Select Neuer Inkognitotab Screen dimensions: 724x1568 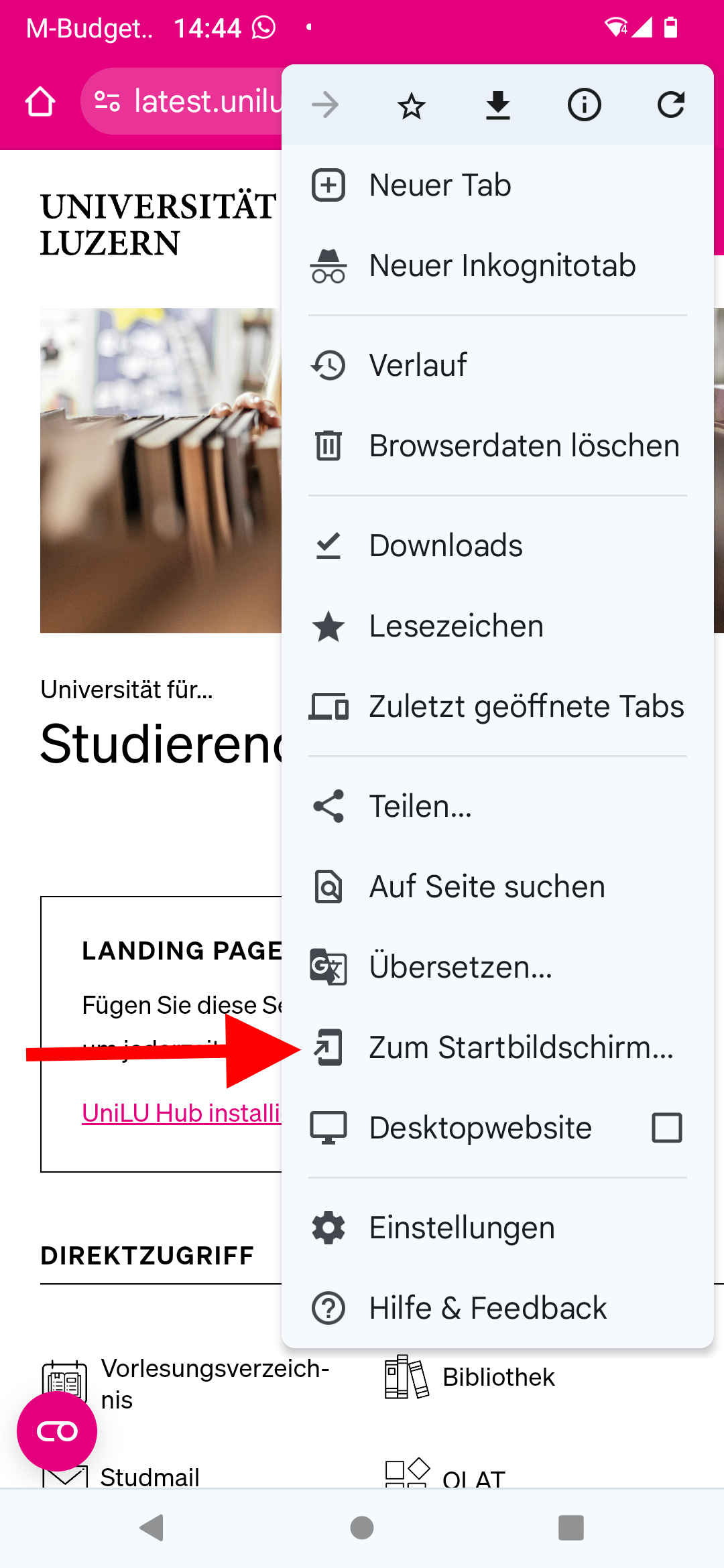click(x=497, y=265)
